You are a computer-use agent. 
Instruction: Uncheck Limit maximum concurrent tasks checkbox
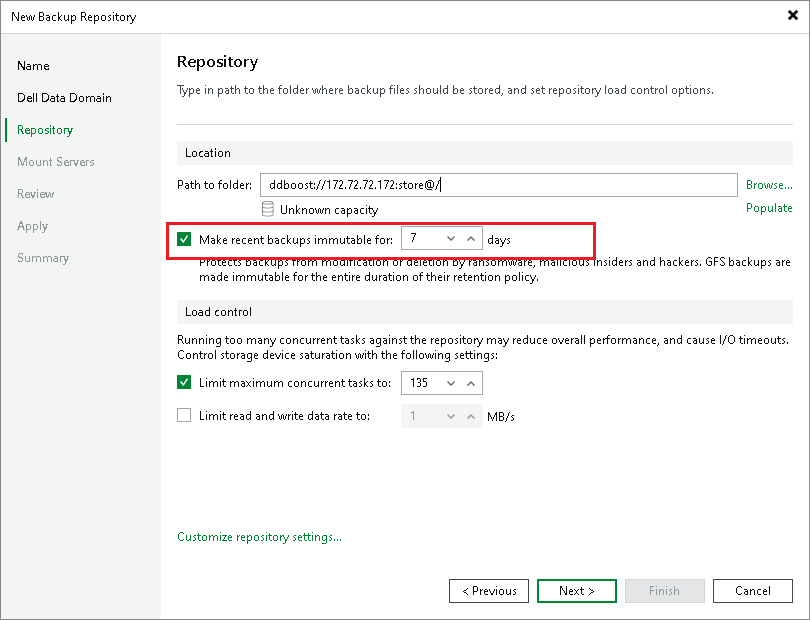click(184, 382)
